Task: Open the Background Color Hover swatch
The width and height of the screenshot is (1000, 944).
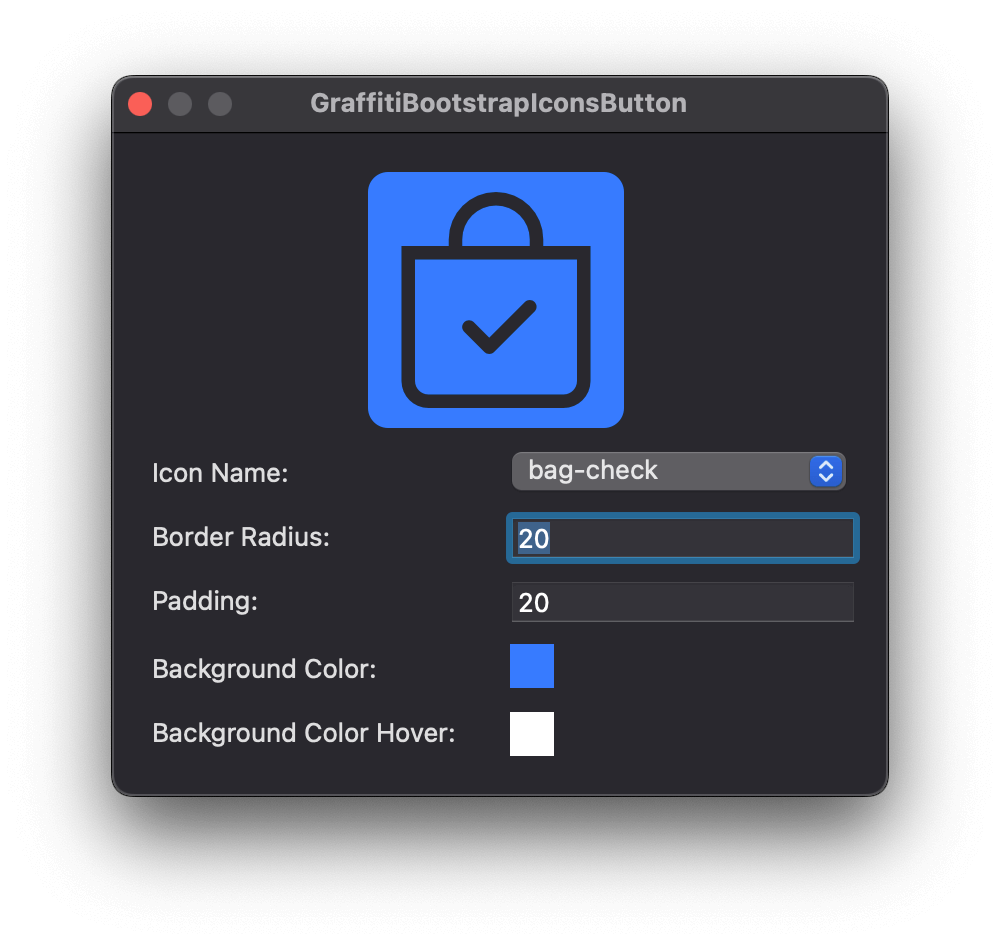Action: [532, 734]
